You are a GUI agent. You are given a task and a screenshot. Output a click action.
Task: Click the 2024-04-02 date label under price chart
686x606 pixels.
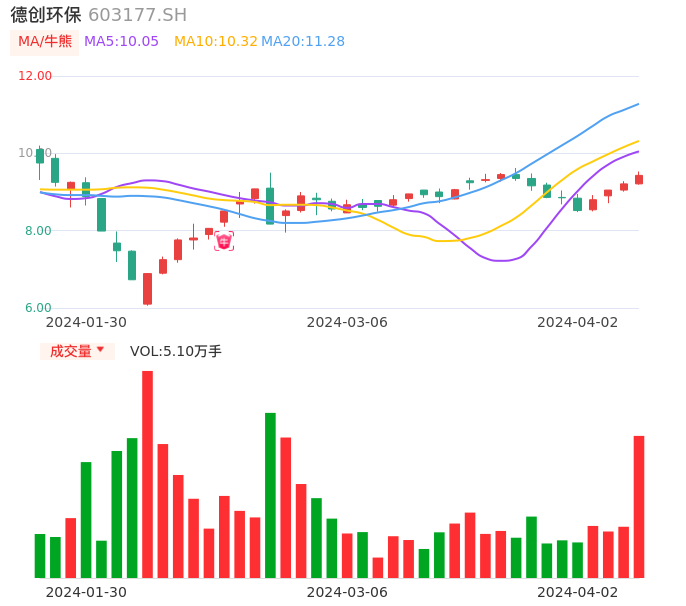point(577,322)
